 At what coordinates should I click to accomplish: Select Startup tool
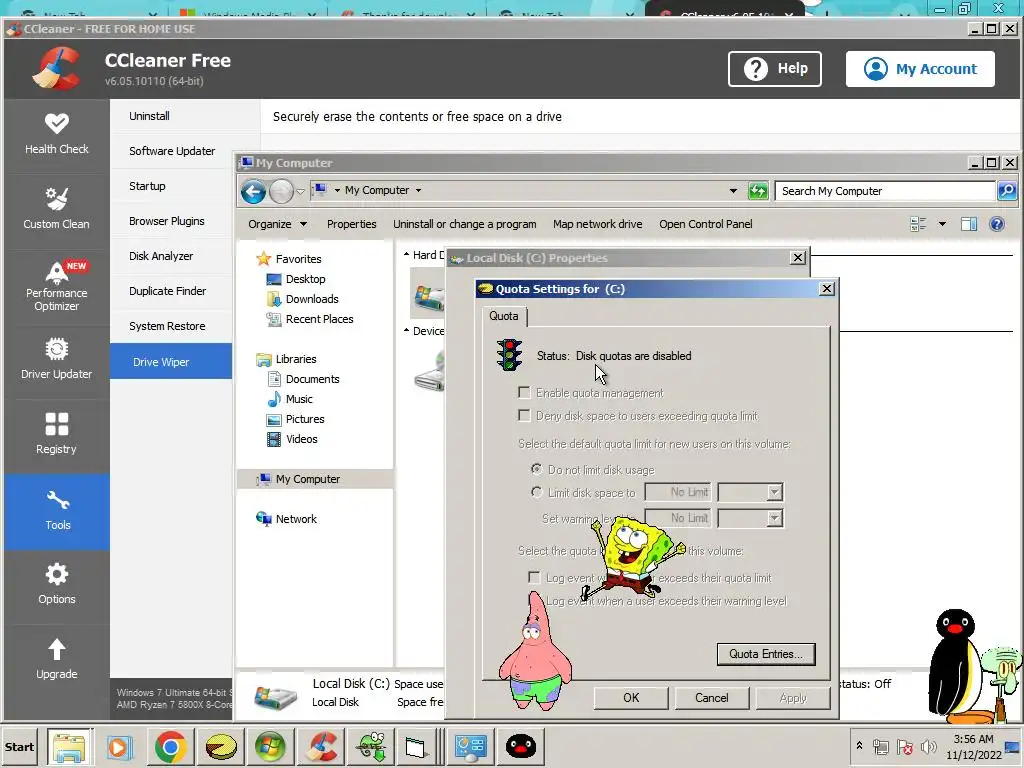148,186
